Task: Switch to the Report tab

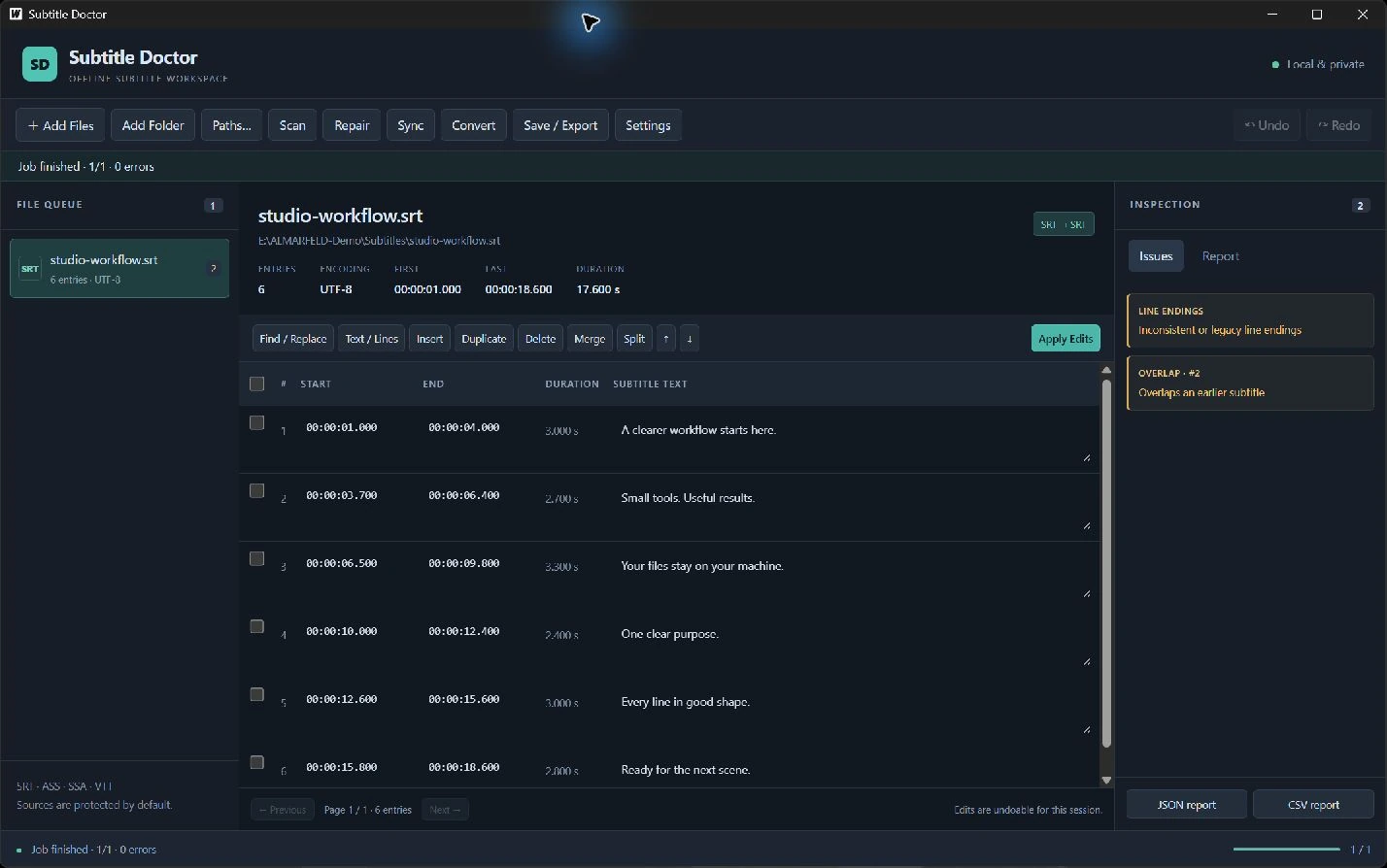Action: (x=1220, y=256)
